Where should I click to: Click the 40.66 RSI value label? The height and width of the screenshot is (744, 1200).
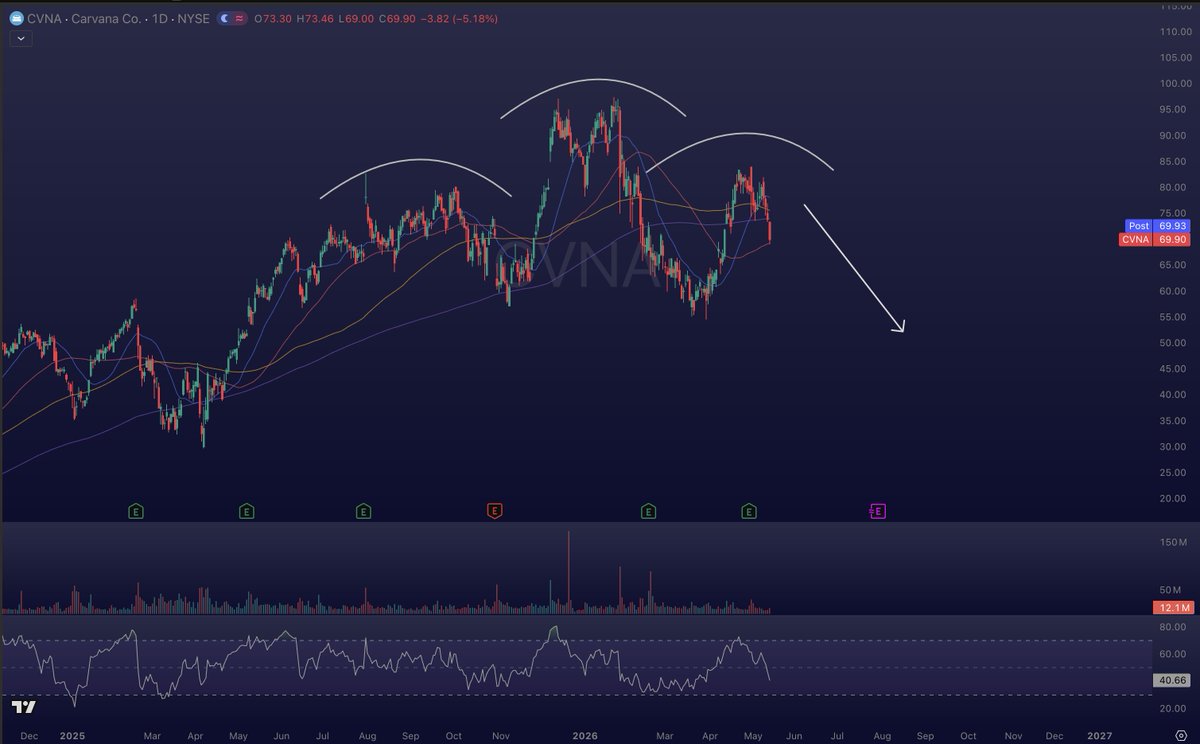point(1172,680)
